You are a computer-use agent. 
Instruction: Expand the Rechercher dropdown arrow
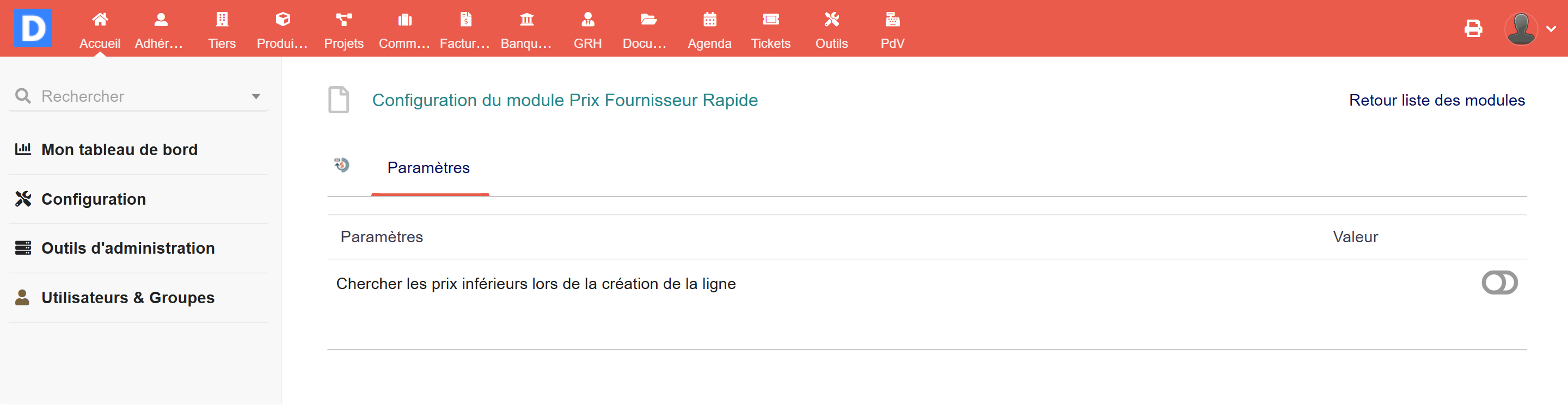pos(256,97)
